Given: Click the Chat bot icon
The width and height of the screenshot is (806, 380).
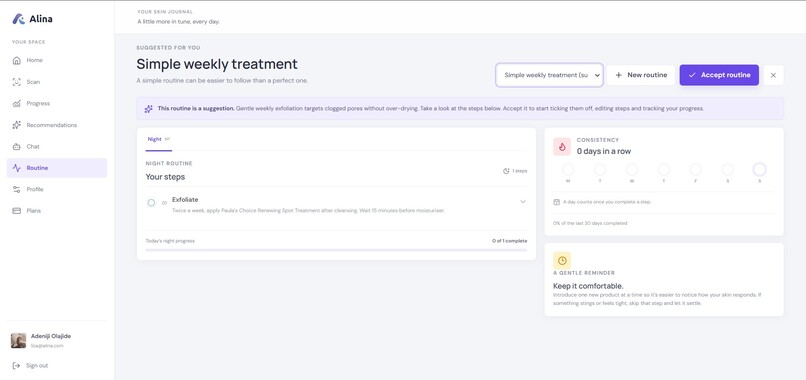Looking at the screenshot, I should (x=16, y=147).
